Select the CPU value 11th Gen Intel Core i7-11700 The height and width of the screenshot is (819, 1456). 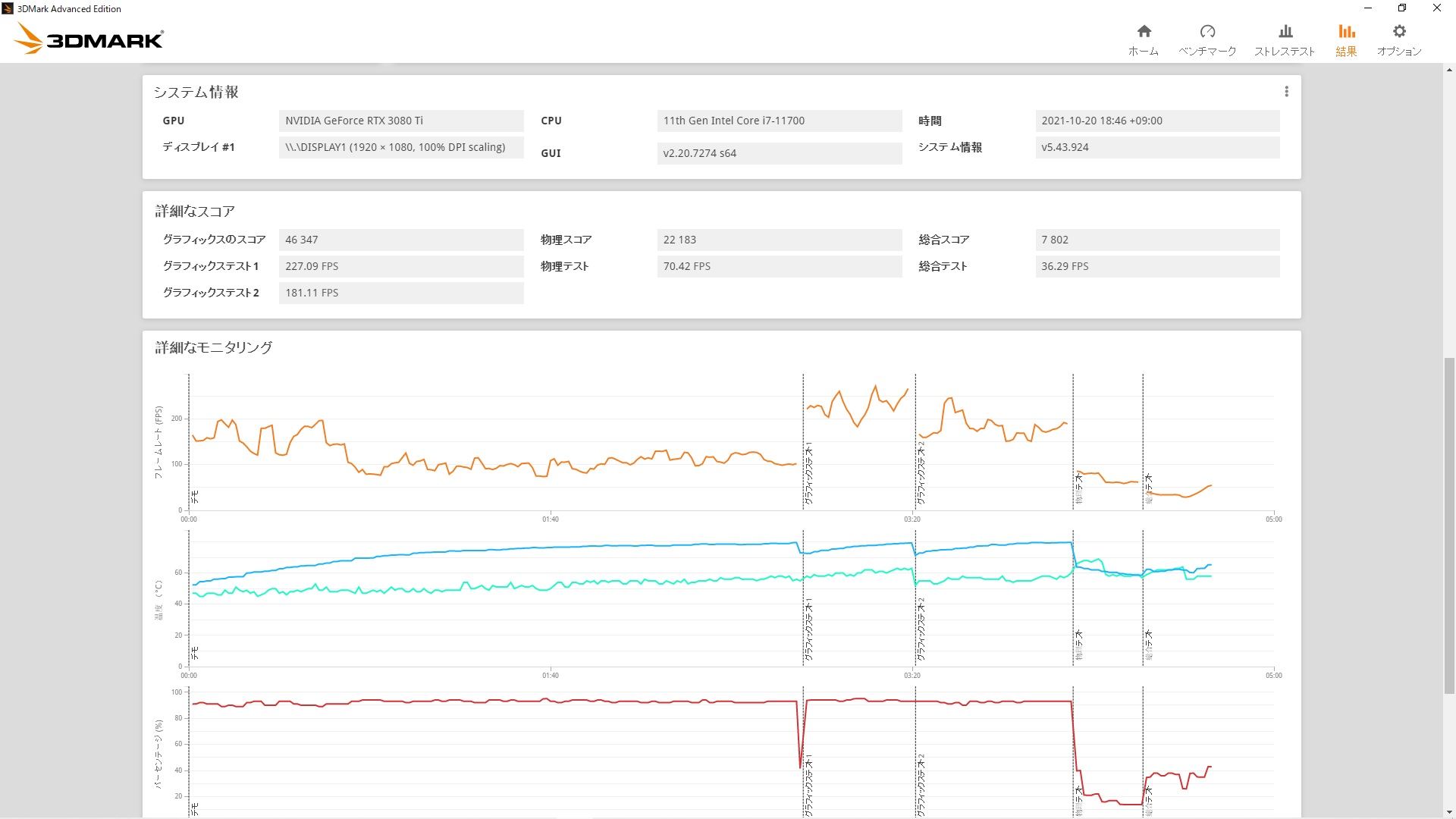click(780, 121)
